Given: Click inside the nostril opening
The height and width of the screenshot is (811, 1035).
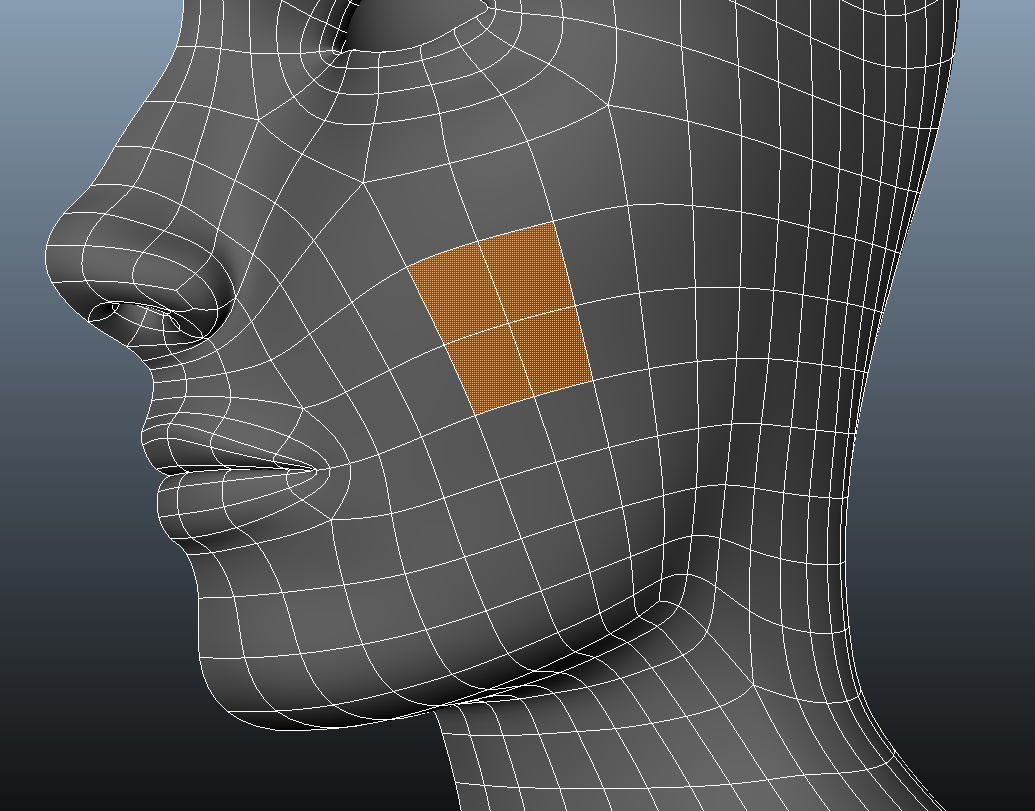Looking at the screenshot, I should 106,311.
